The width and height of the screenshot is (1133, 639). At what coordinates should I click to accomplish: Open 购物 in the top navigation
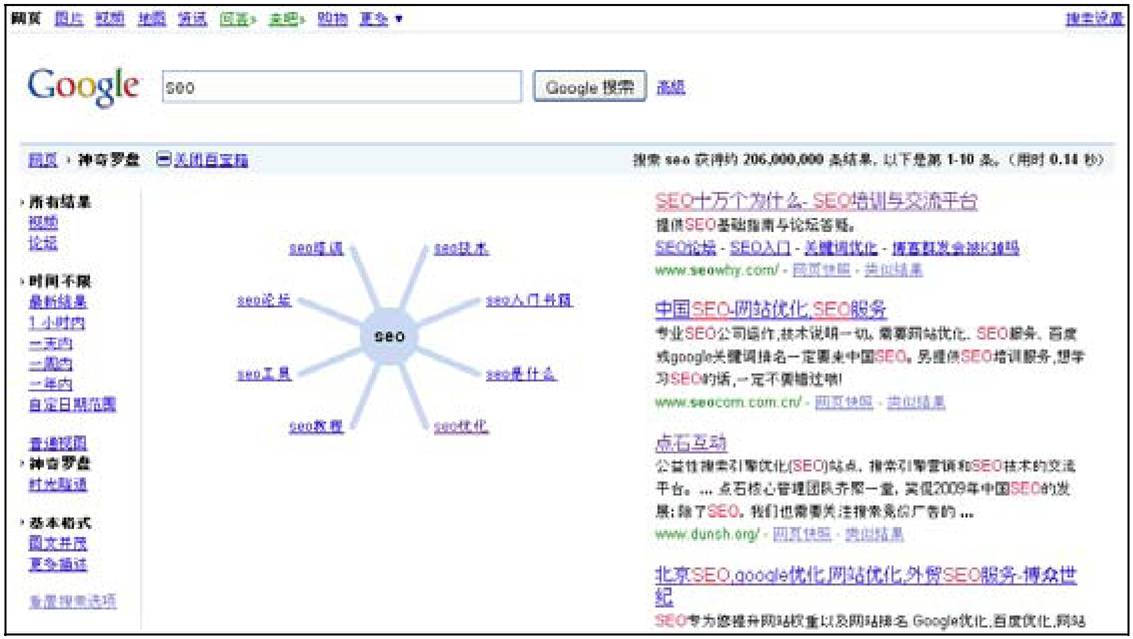click(x=332, y=19)
